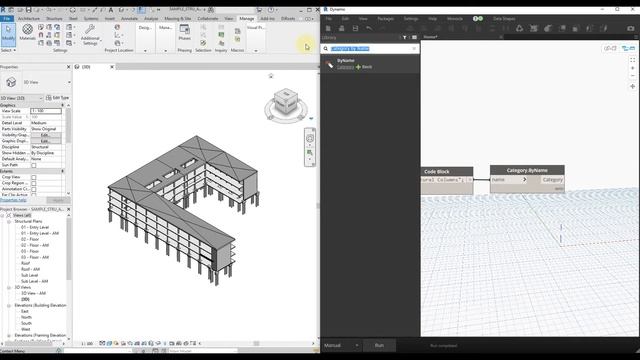Click the ViewCube in the 3D view

pos(286,102)
